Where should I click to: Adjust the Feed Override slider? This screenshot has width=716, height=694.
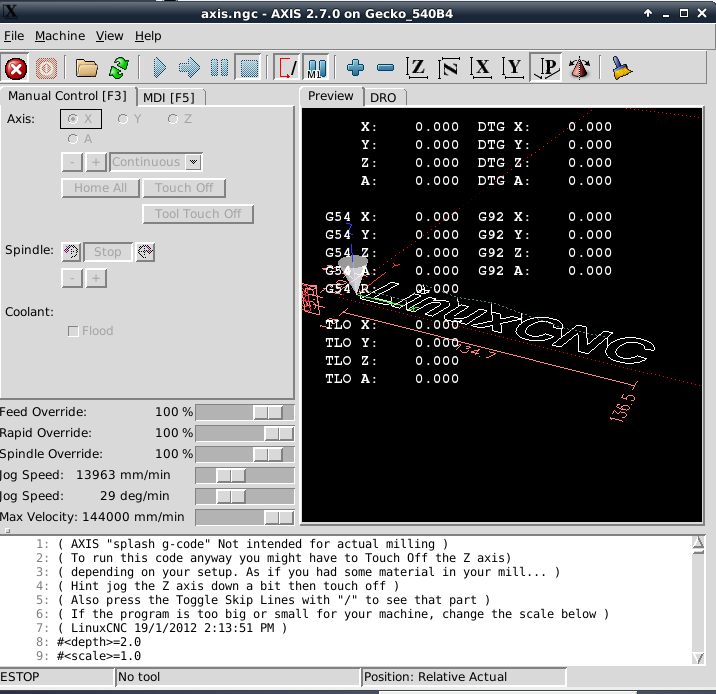266,412
